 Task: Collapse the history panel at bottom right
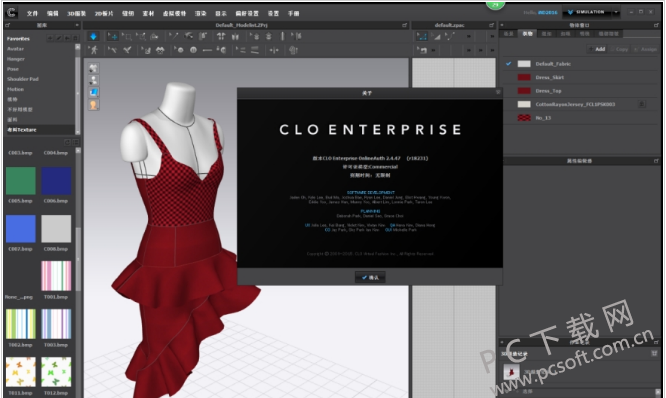pos(502,342)
